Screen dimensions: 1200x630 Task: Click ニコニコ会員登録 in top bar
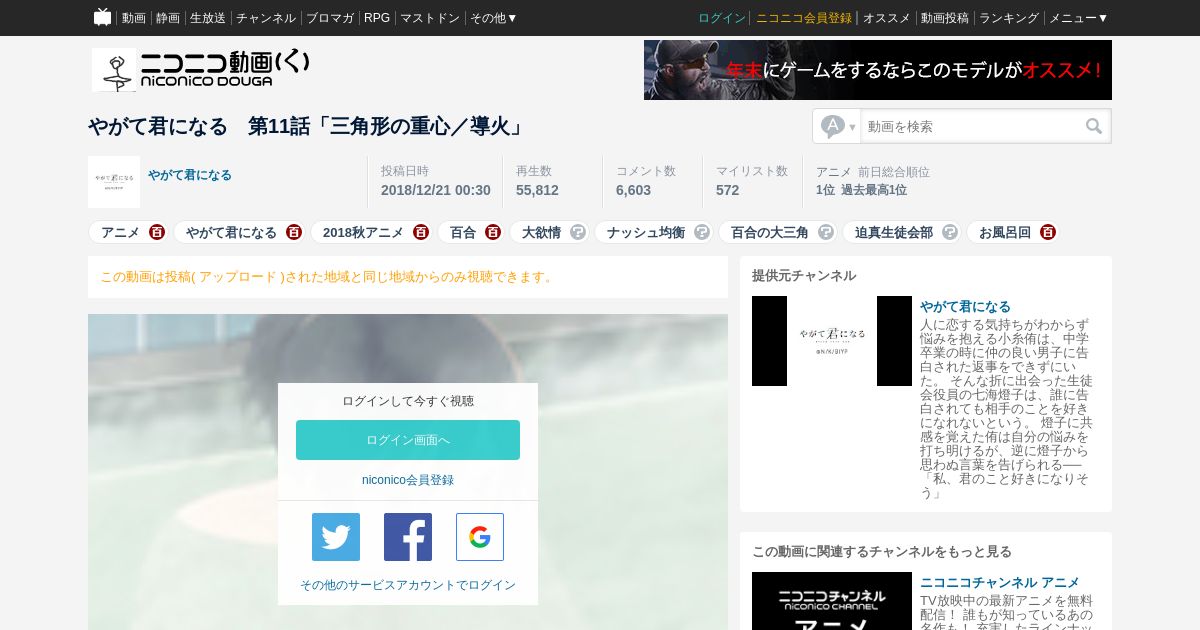[x=804, y=18]
